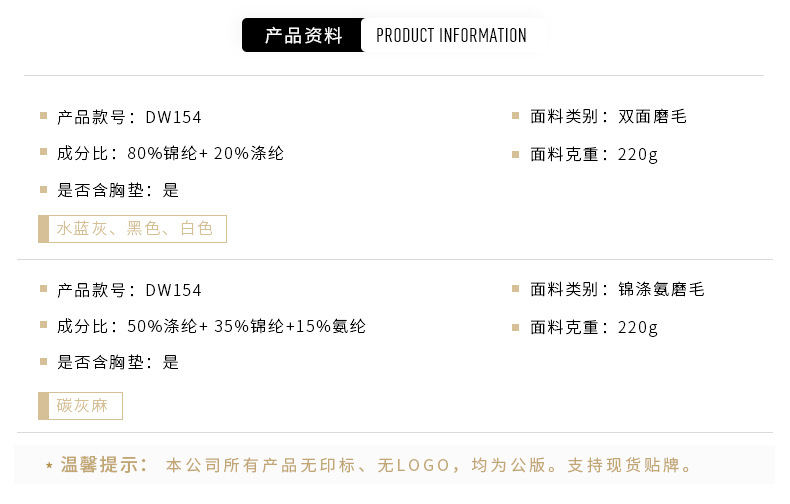Select the 产品资料 black tab
Image resolution: width=790 pixels, height=504 pixels.
[x=302, y=36]
